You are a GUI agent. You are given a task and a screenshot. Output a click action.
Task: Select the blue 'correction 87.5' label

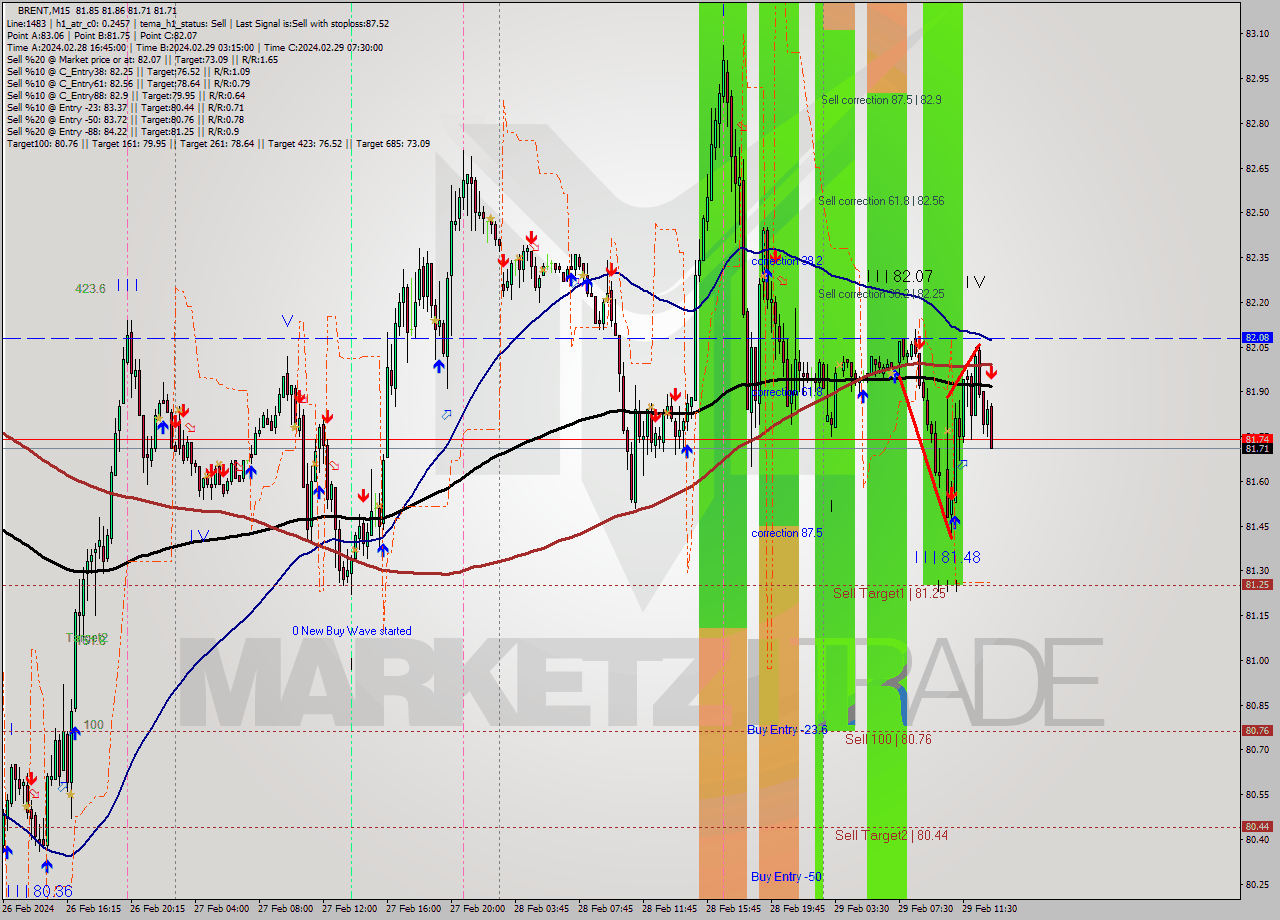pyautogui.click(x=787, y=533)
